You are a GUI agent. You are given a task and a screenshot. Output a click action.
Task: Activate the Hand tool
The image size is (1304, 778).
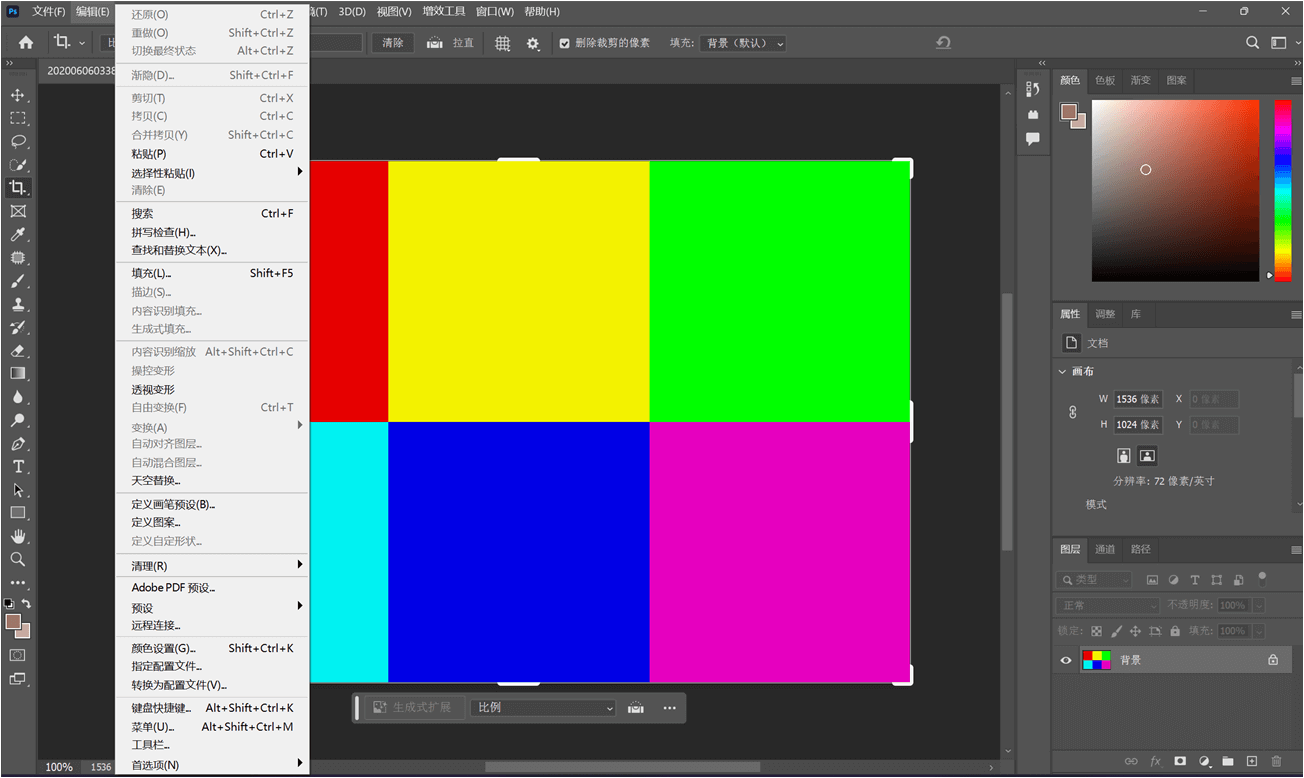pyautogui.click(x=18, y=536)
